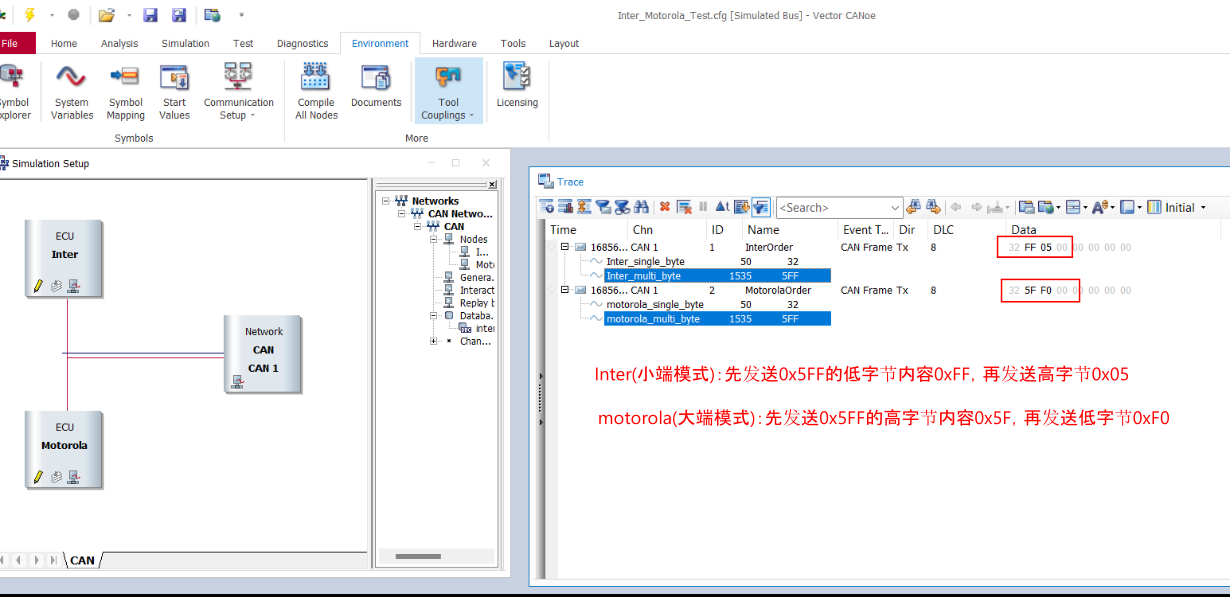Click the horizontal scrollbar in networks panel
The width and height of the screenshot is (1230, 597).
(x=417, y=555)
